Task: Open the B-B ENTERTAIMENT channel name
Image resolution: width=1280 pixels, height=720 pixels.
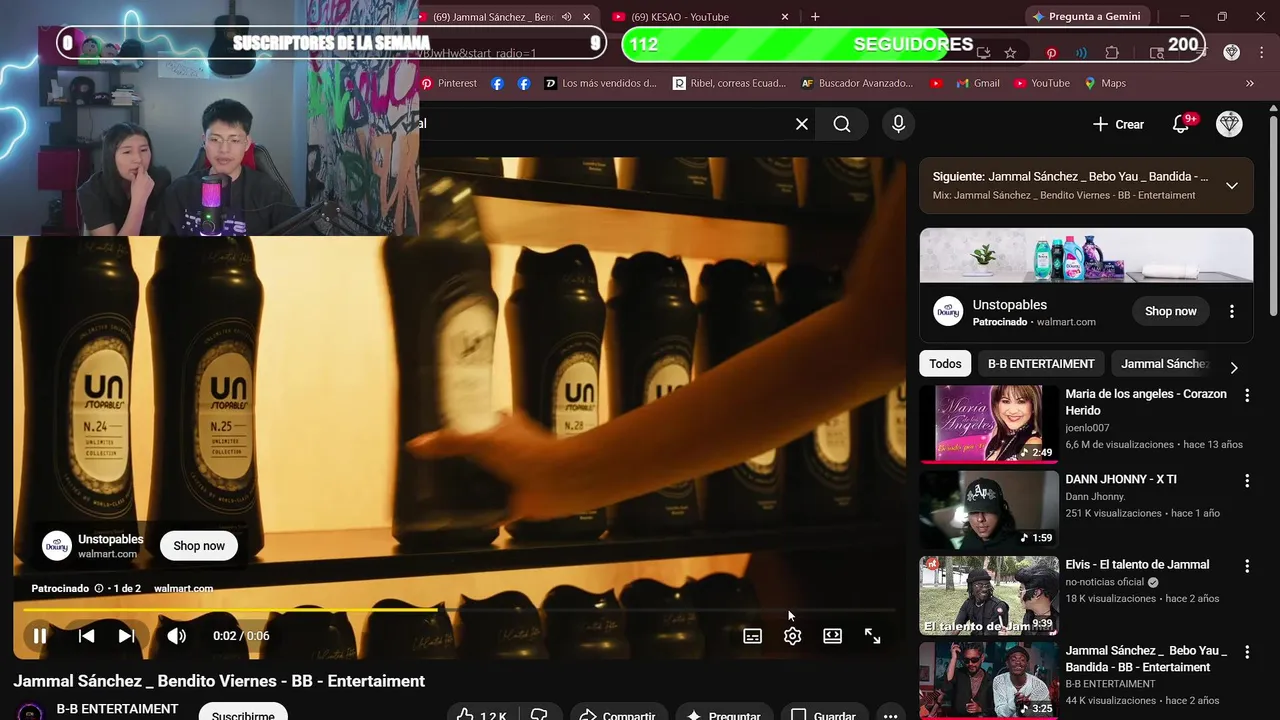Action: pyautogui.click(x=117, y=709)
